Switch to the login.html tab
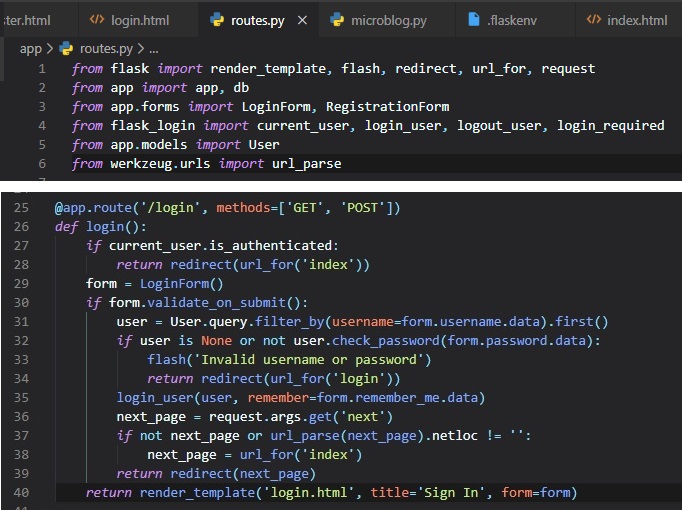The height and width of the screenshot is (510, 682). (142, 20)
